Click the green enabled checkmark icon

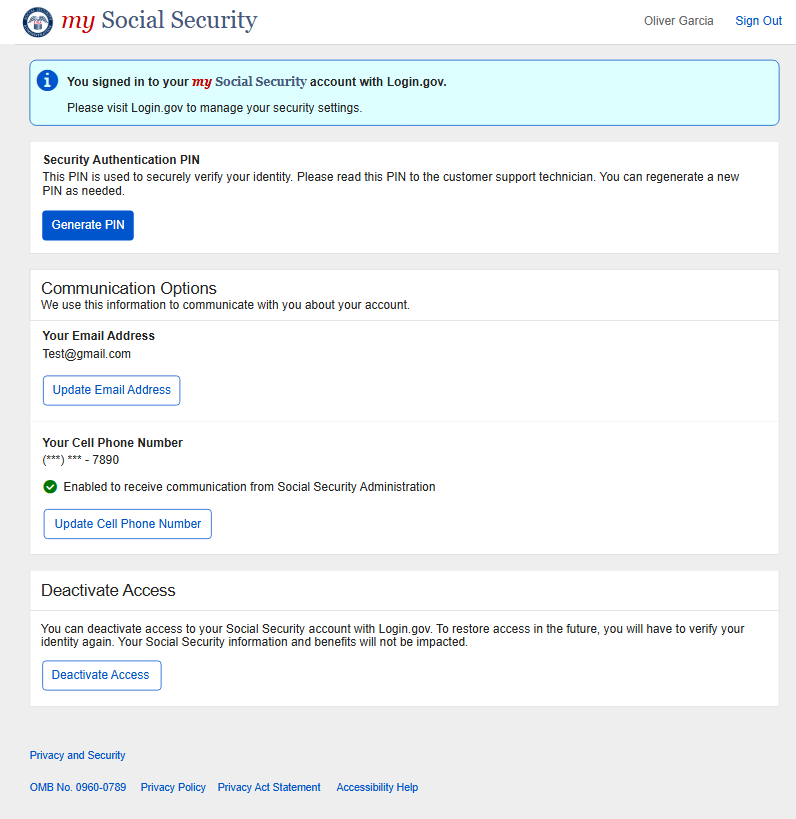[50, 487]
